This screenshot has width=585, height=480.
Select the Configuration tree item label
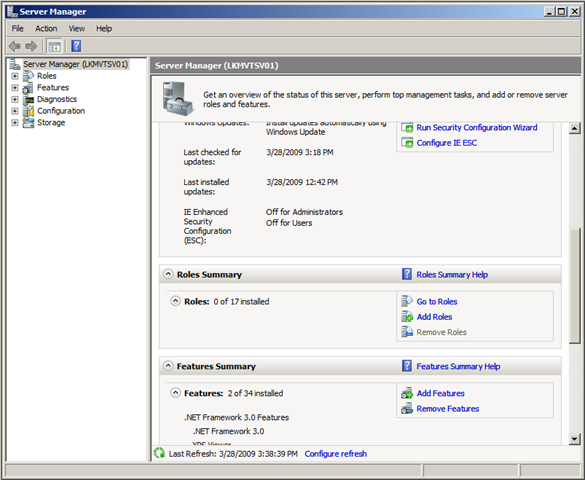[61, 111]
